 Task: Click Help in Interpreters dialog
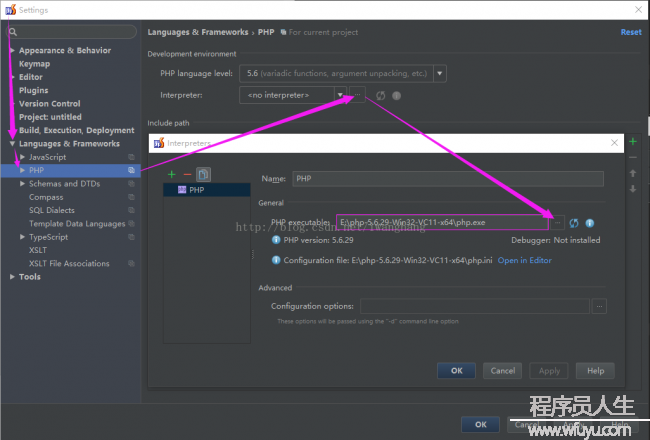[595, 371]
